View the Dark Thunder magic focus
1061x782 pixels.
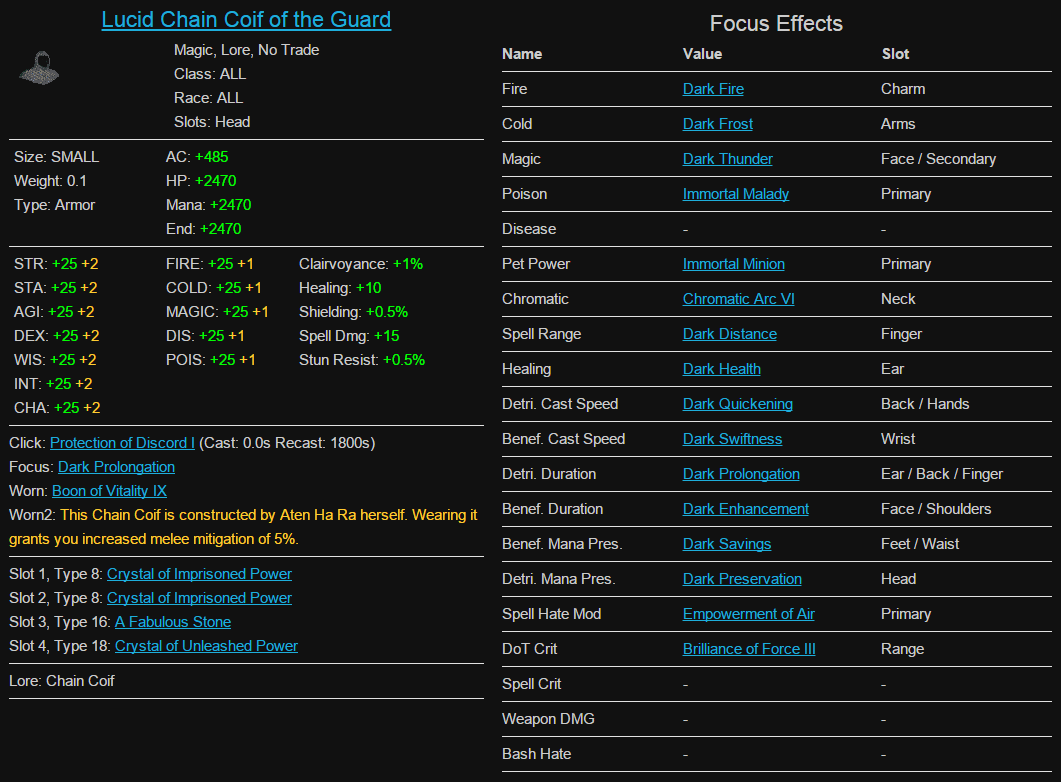coord(728,159)
